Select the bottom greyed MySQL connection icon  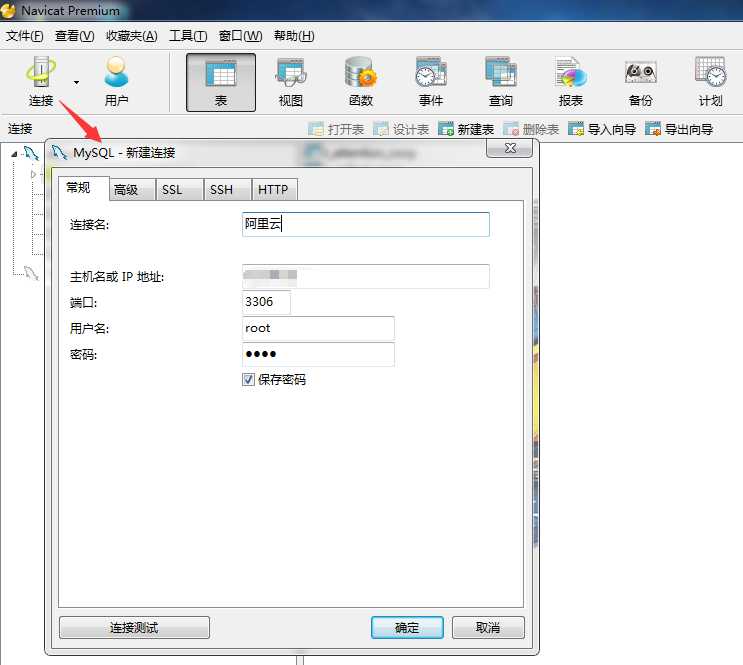pos(31,273)
